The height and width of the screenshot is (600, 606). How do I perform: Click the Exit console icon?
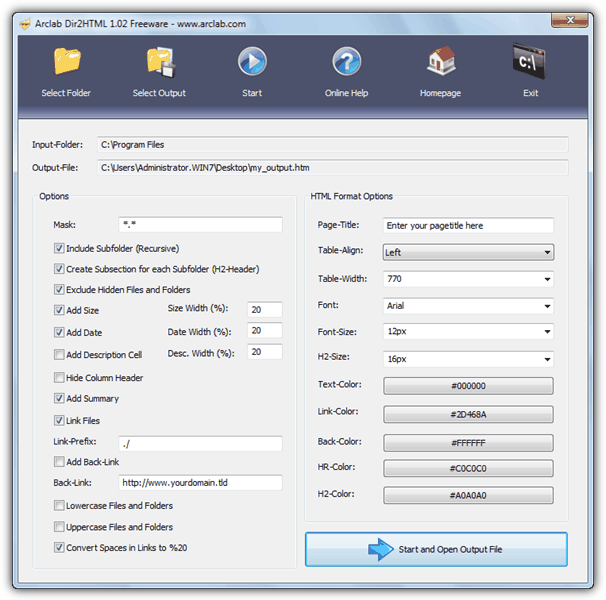[530, 63]
